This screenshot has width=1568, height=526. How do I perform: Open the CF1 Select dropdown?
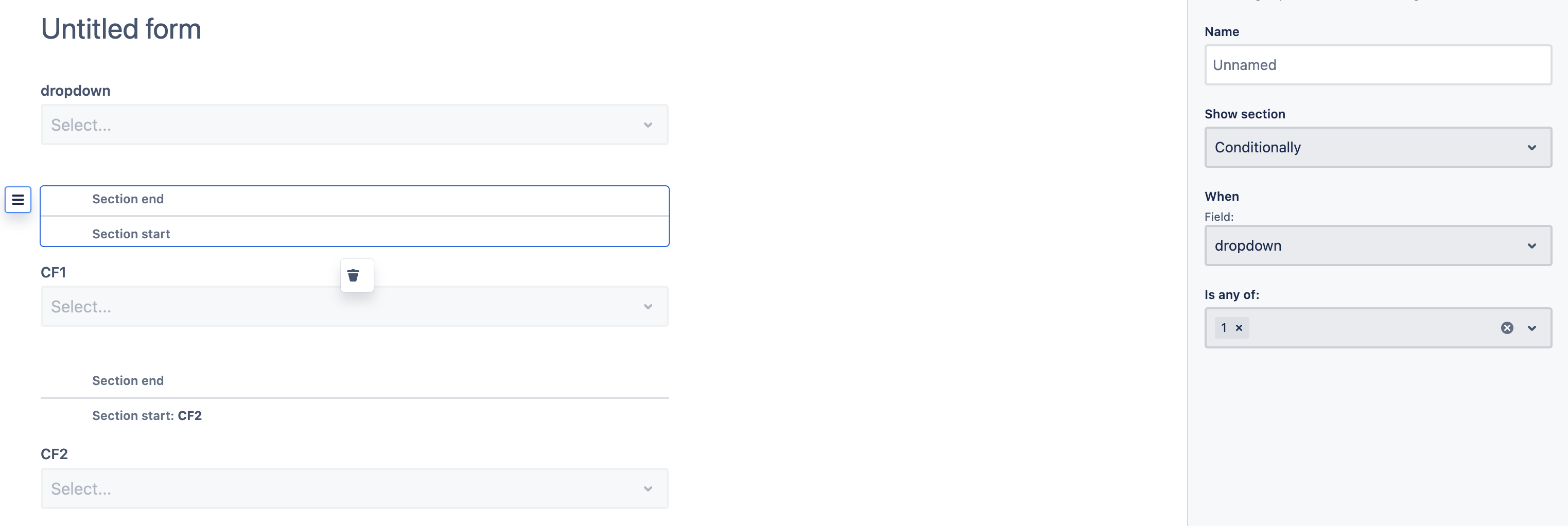[x=354, y=307]
